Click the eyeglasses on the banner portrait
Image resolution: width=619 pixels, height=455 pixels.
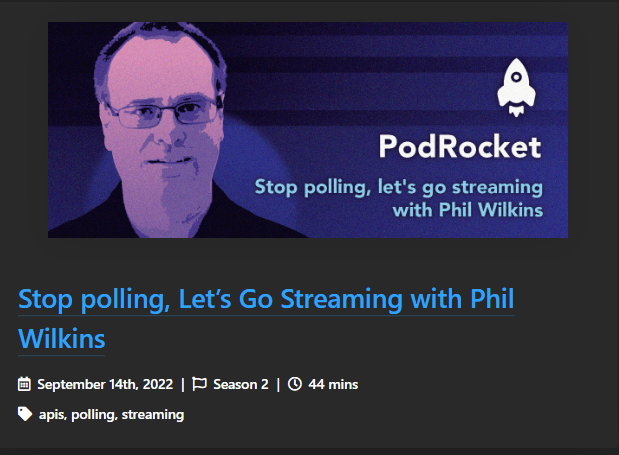point(164,112)
